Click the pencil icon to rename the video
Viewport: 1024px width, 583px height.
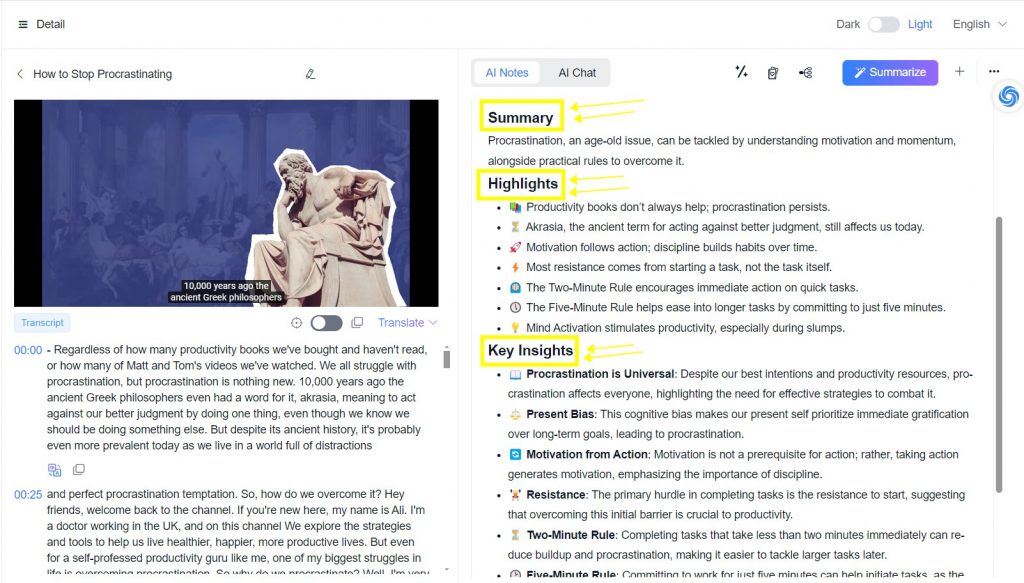tap(310, 74)
